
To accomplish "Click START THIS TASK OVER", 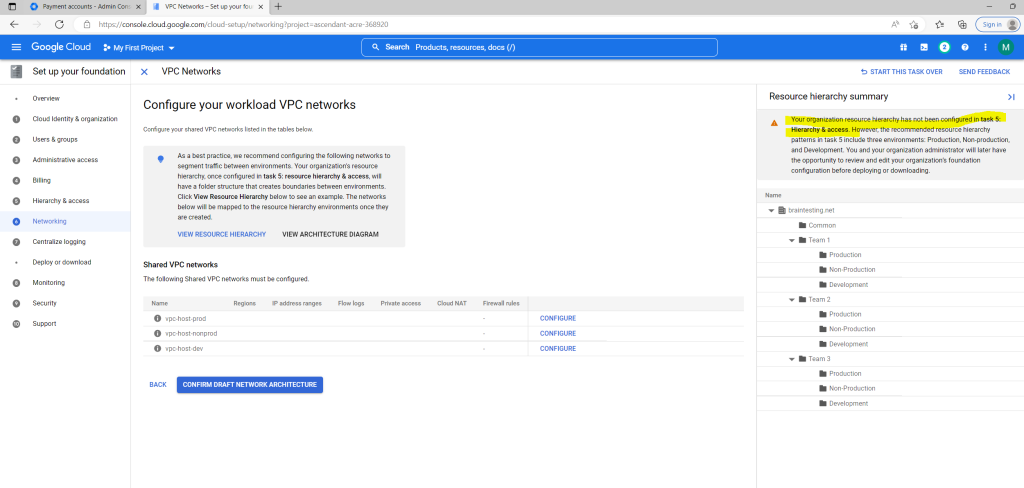I will (901, 72).
